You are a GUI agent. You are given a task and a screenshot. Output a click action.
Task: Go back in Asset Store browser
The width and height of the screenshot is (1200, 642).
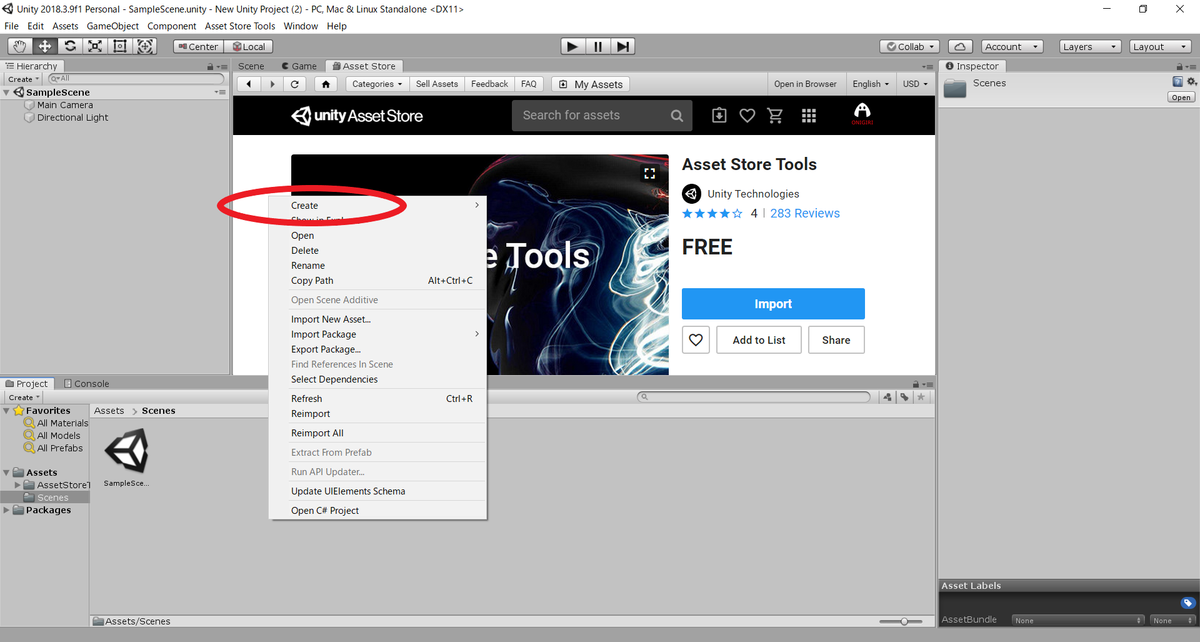click(248, 84)
